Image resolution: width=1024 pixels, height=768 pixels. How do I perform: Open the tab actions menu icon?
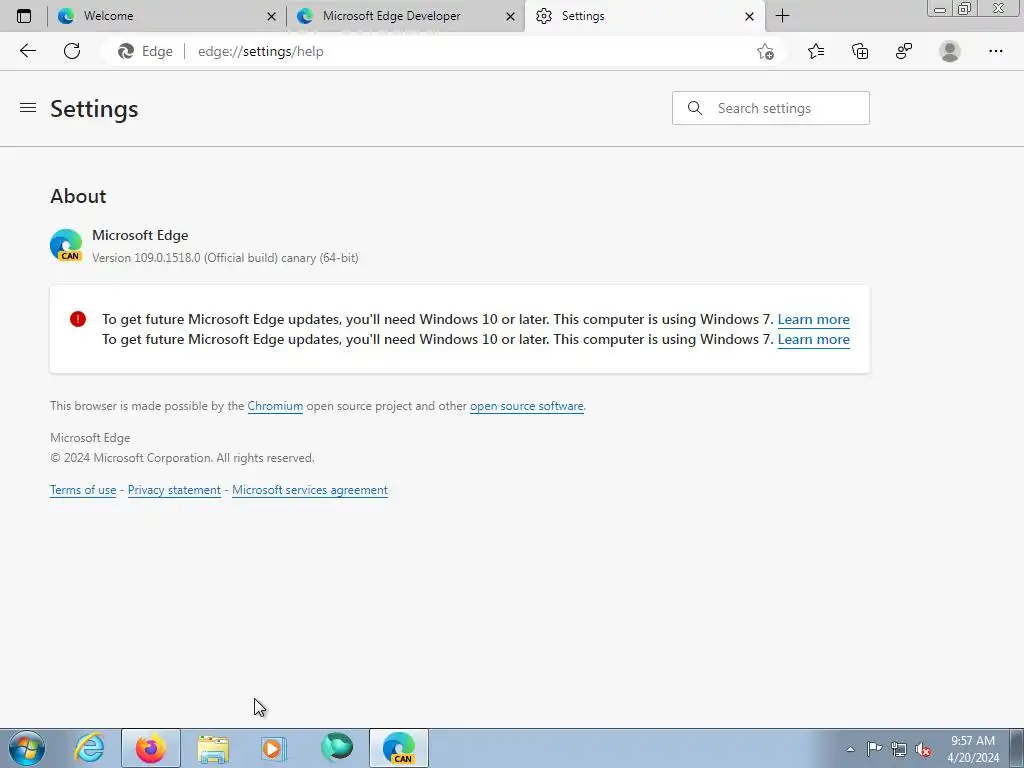(x=24, y=16)
